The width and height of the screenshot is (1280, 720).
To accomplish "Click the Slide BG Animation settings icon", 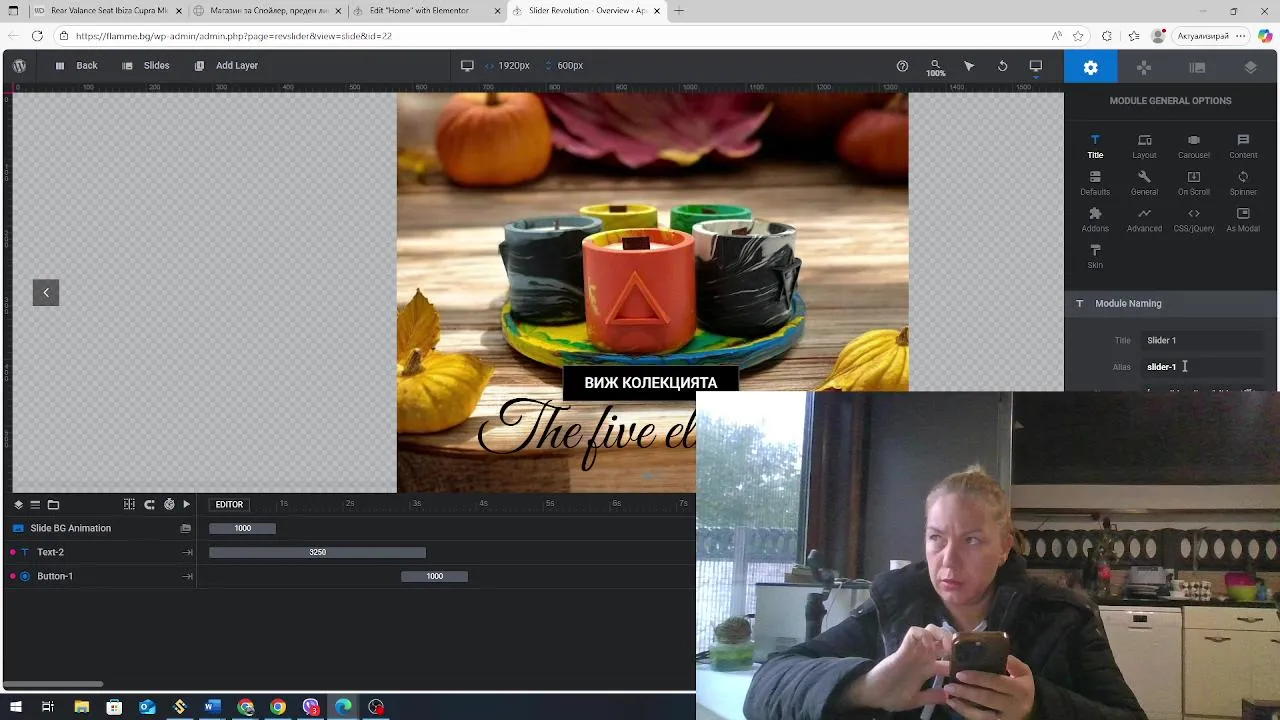I will tap(185, 528).
